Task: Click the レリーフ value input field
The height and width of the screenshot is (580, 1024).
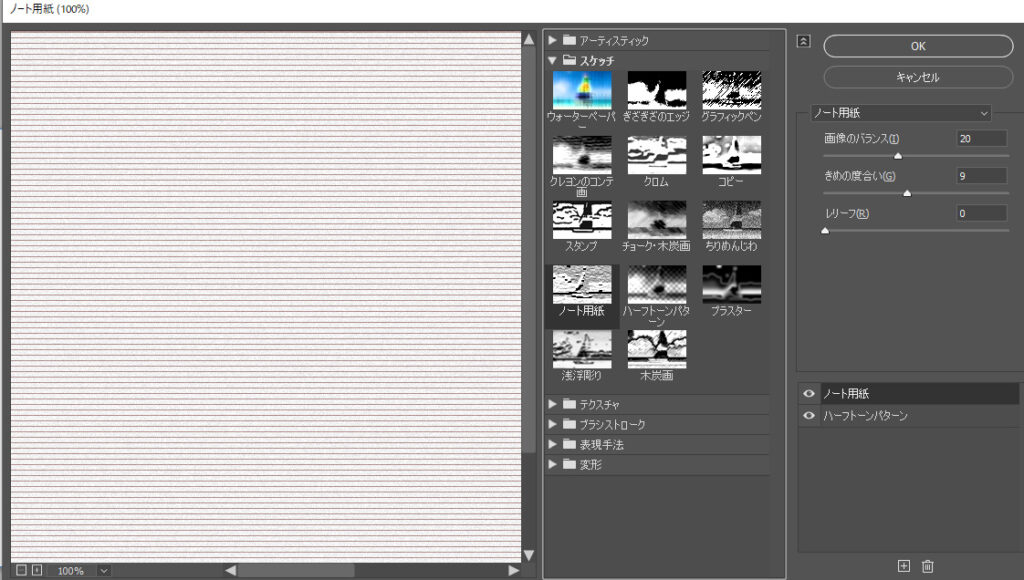Action: [x=981, y=213]
